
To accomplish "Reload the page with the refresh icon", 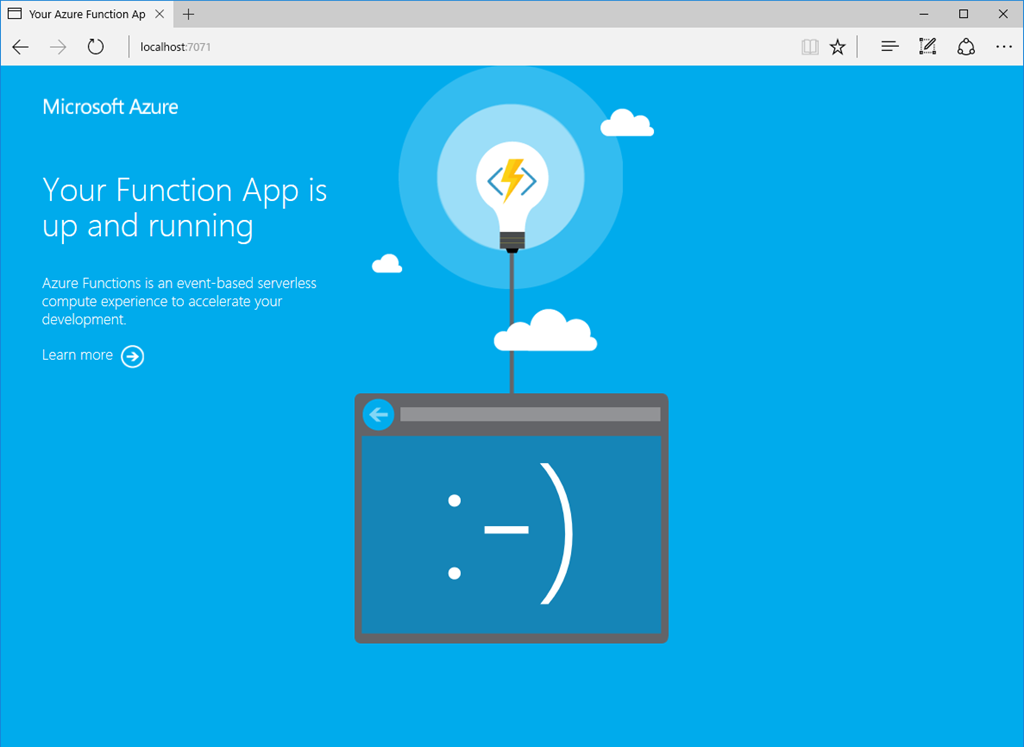I will click(x=95, y=46).
